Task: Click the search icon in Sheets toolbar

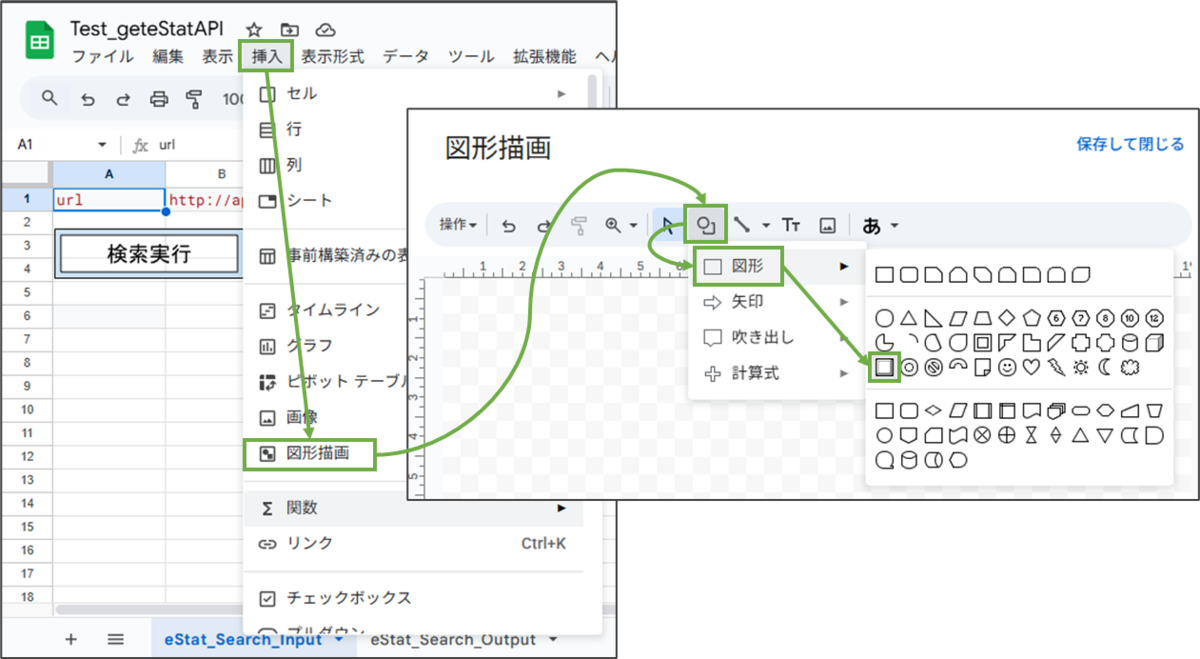Action: [50, 98]
